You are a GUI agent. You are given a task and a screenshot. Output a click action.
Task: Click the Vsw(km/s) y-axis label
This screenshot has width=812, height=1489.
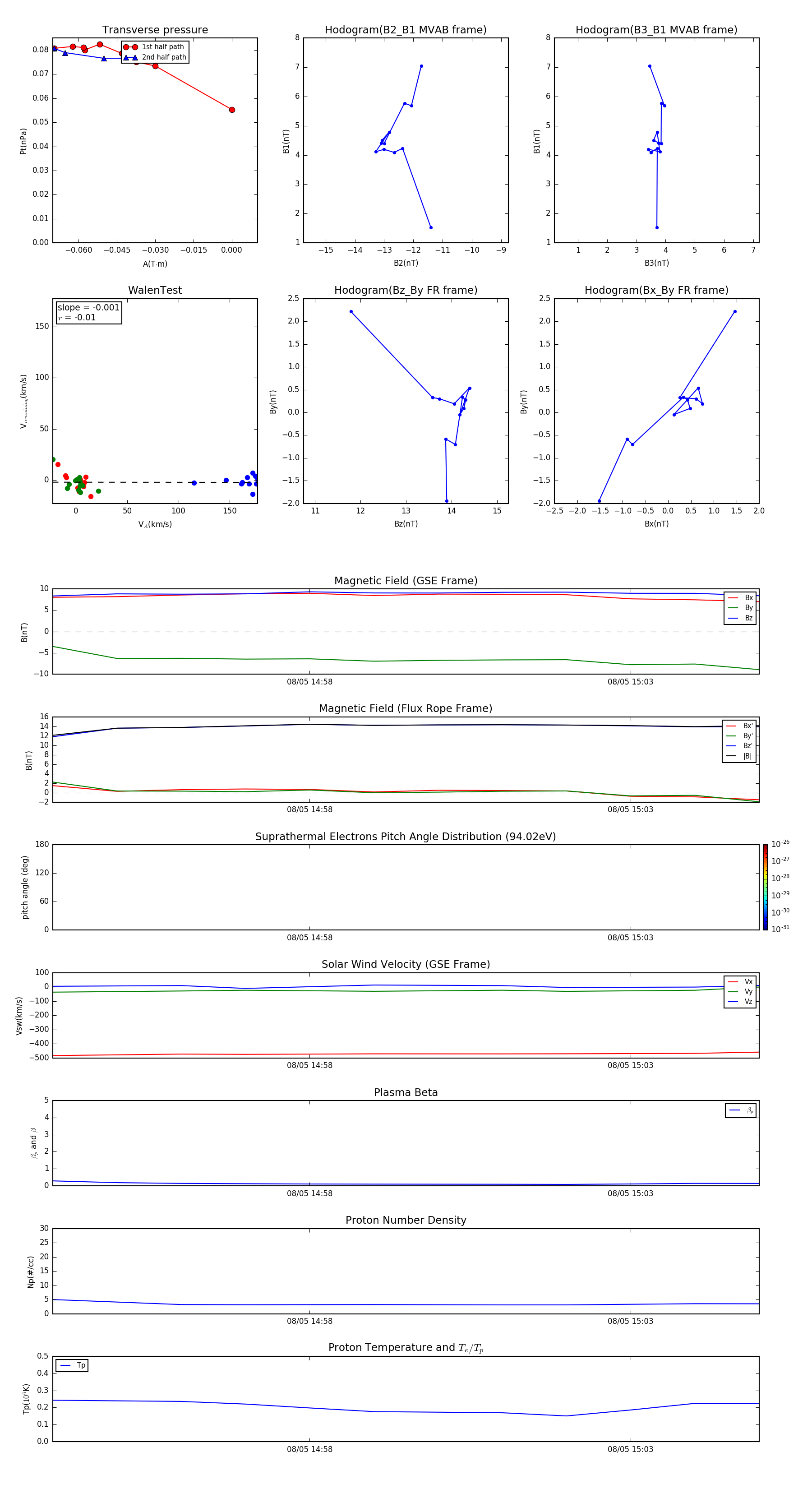point(19,1016)
